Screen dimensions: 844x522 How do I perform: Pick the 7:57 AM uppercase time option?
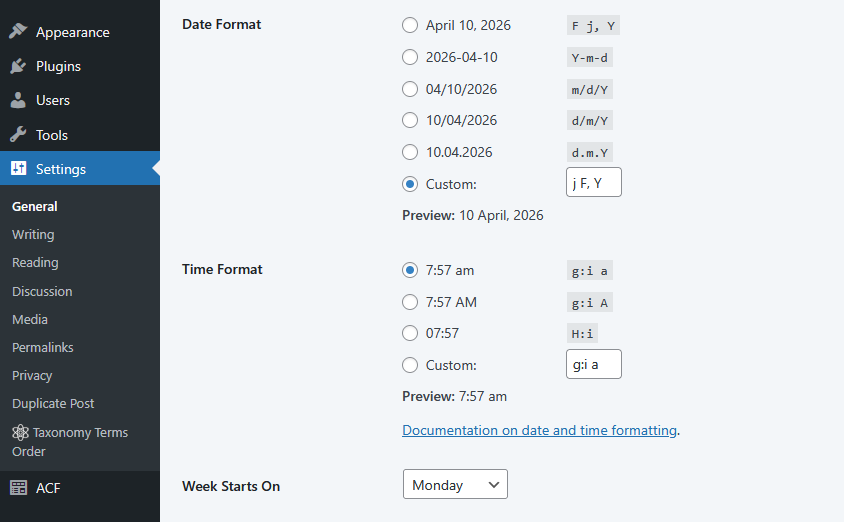(x=410, y=302)
